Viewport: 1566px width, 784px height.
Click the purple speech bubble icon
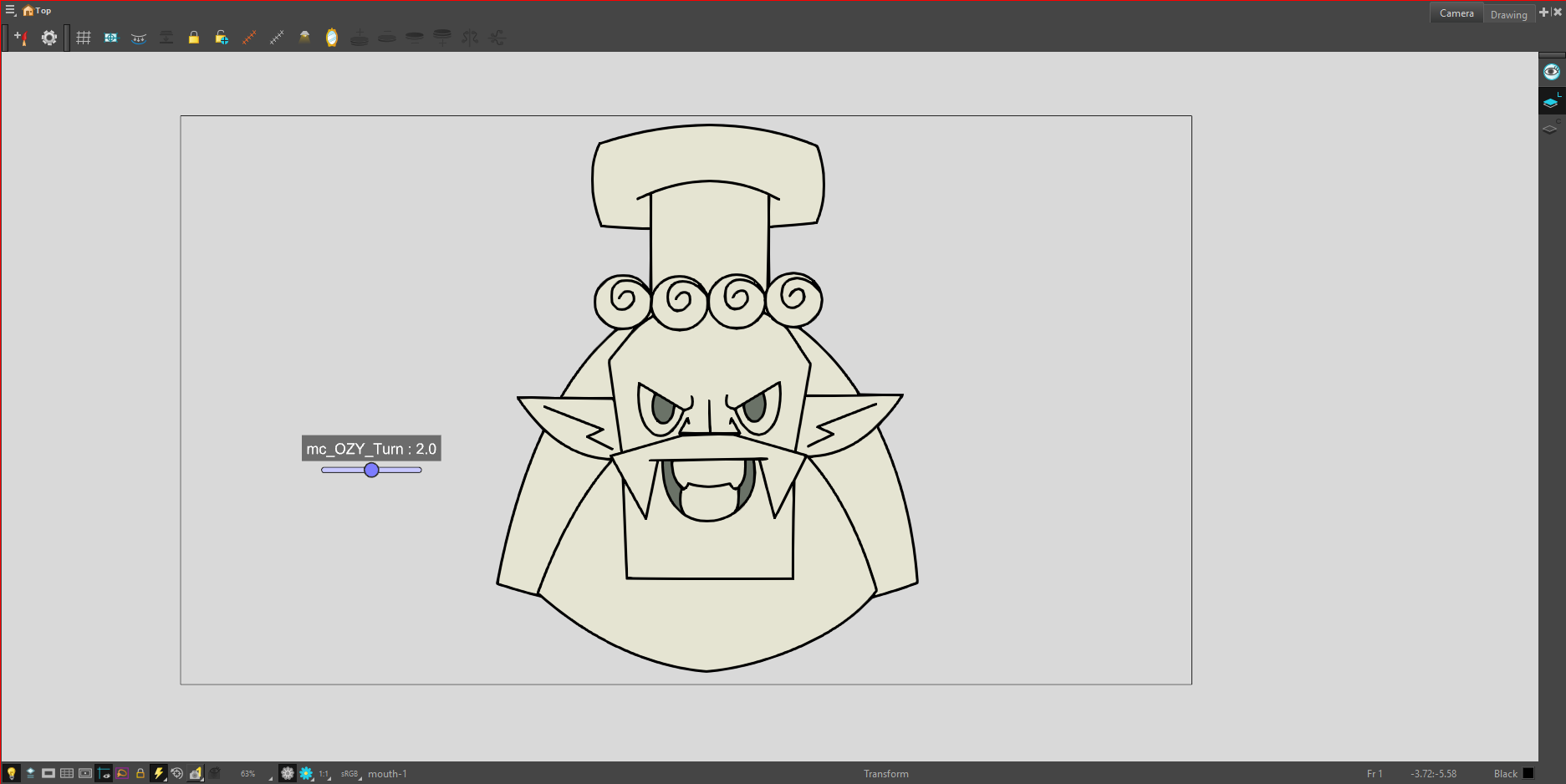point(122,773)
